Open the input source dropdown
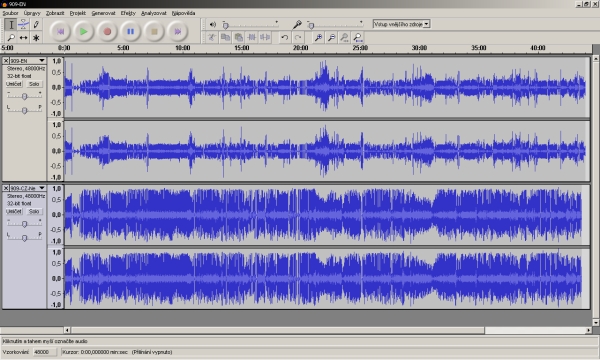600x360 pixels. 401,24
